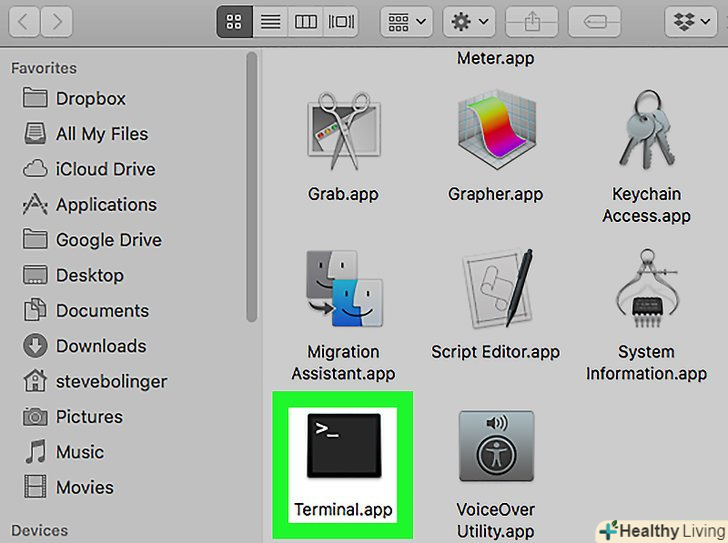This screenshot has height=543, width=728.
Task: Click the Edit Tags toolbar button
Action: coord(595,21)
